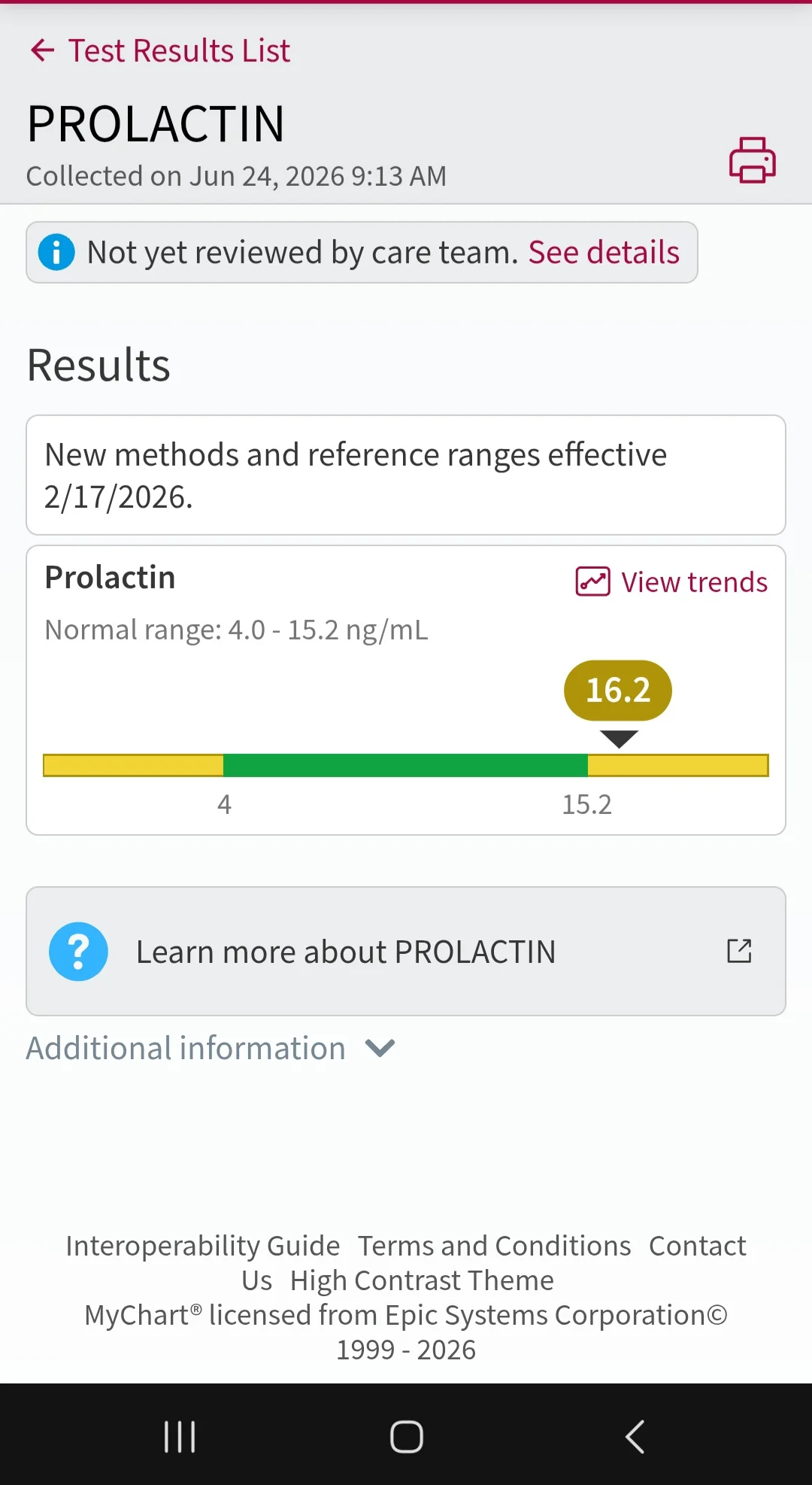Click the green normal range bar segment
812x1485 pixels.
pyautogui.click(x=405, y=765)
